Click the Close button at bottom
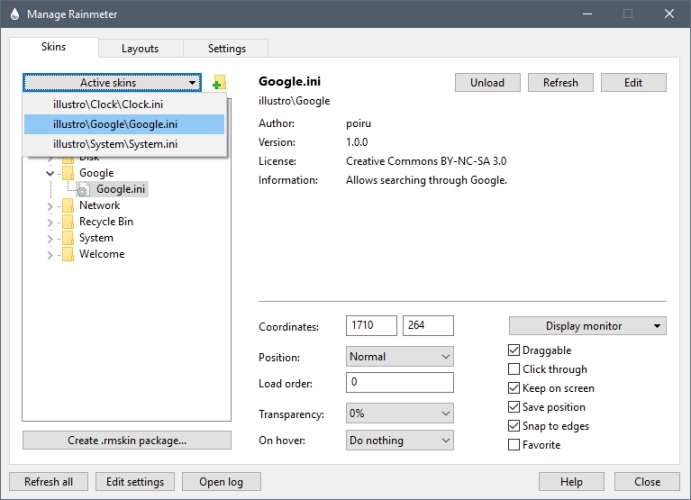The width and height of the screenshot is (691, 500). click(x=647, y=481)
